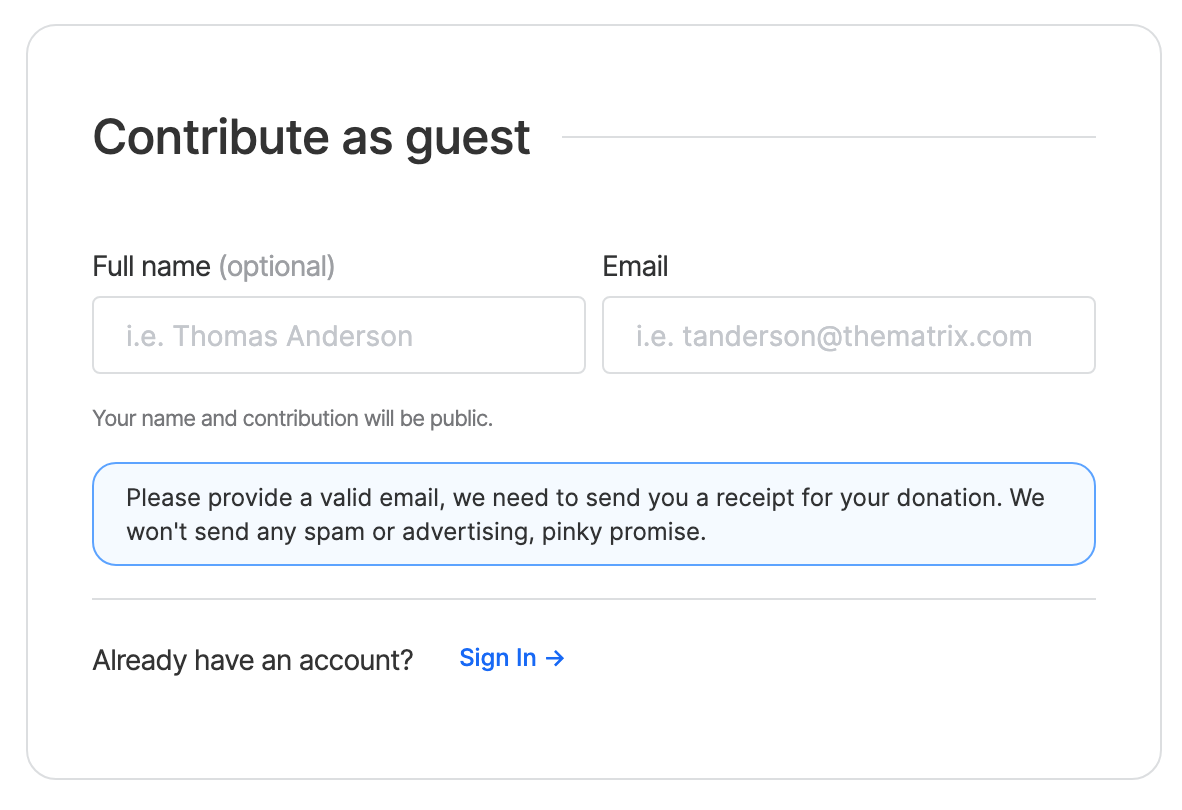Click the divider line beside the heading
Screen dimensions: 1182x810
pos(828,137)
